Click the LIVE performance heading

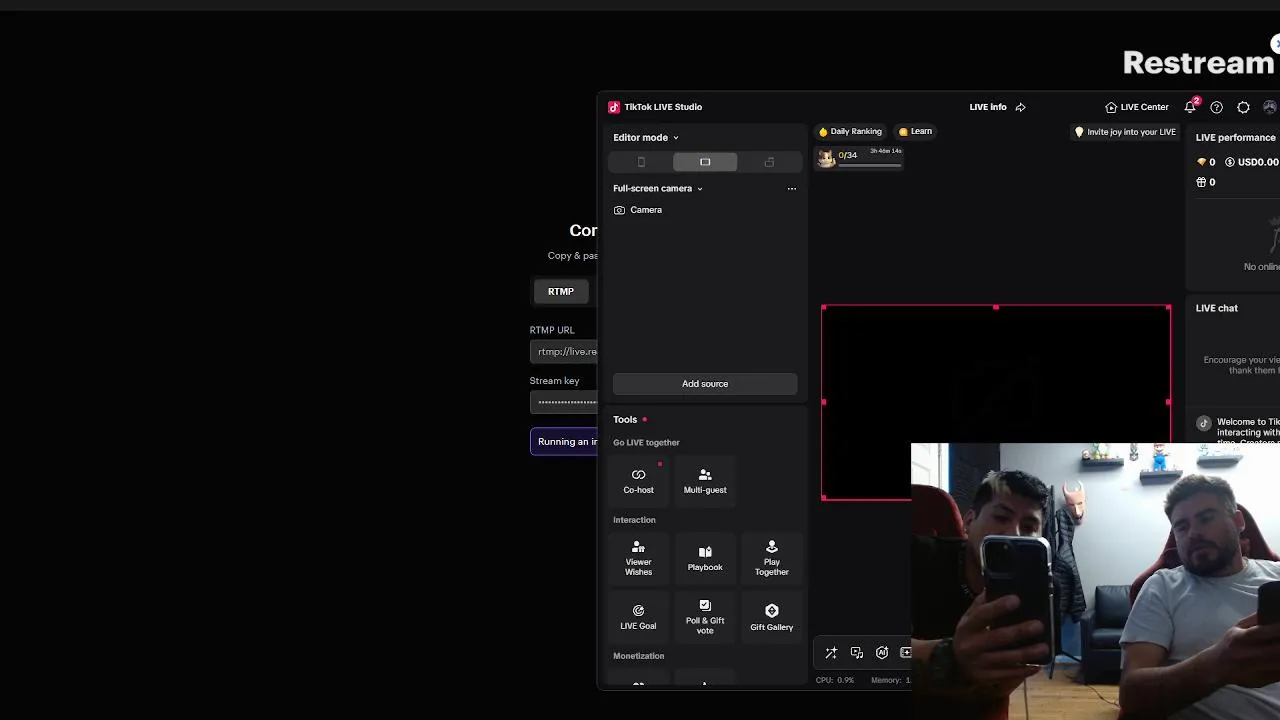pos(1235,138)
